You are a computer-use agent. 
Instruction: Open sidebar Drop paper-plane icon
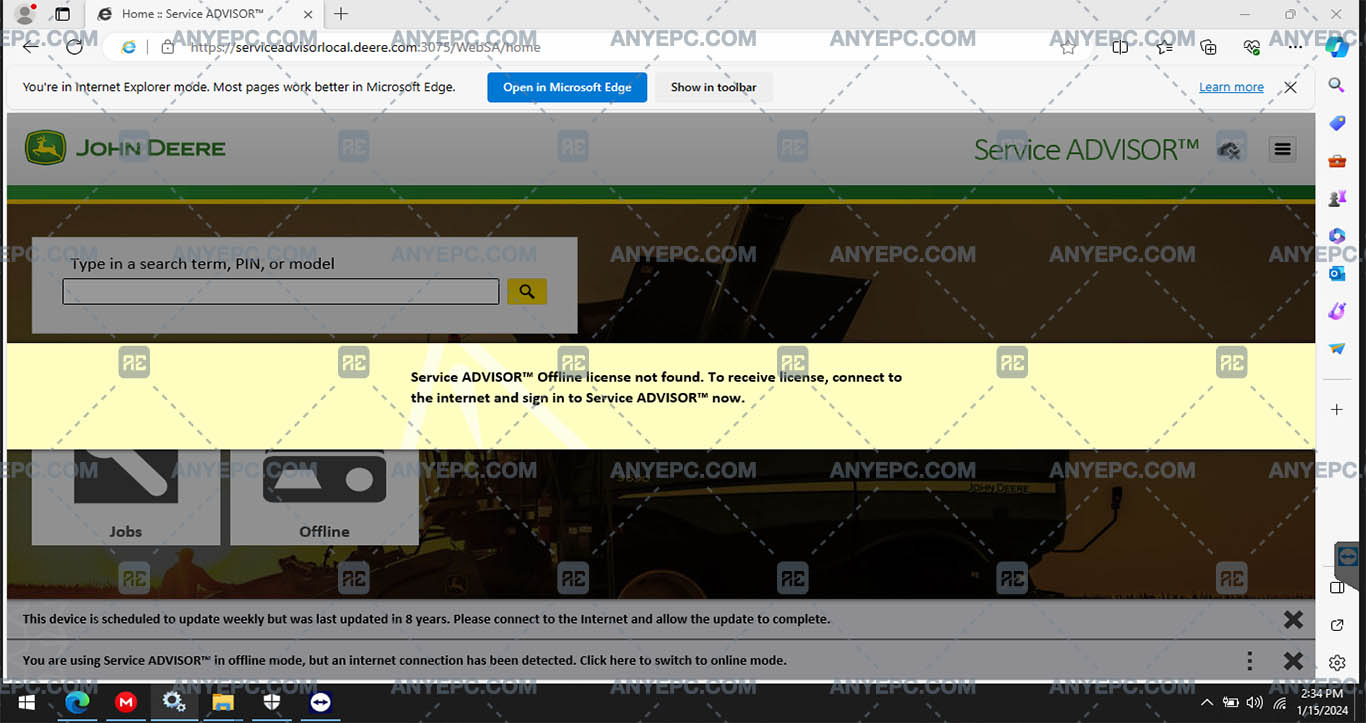pyautogui.click(x=1337, y=349)
